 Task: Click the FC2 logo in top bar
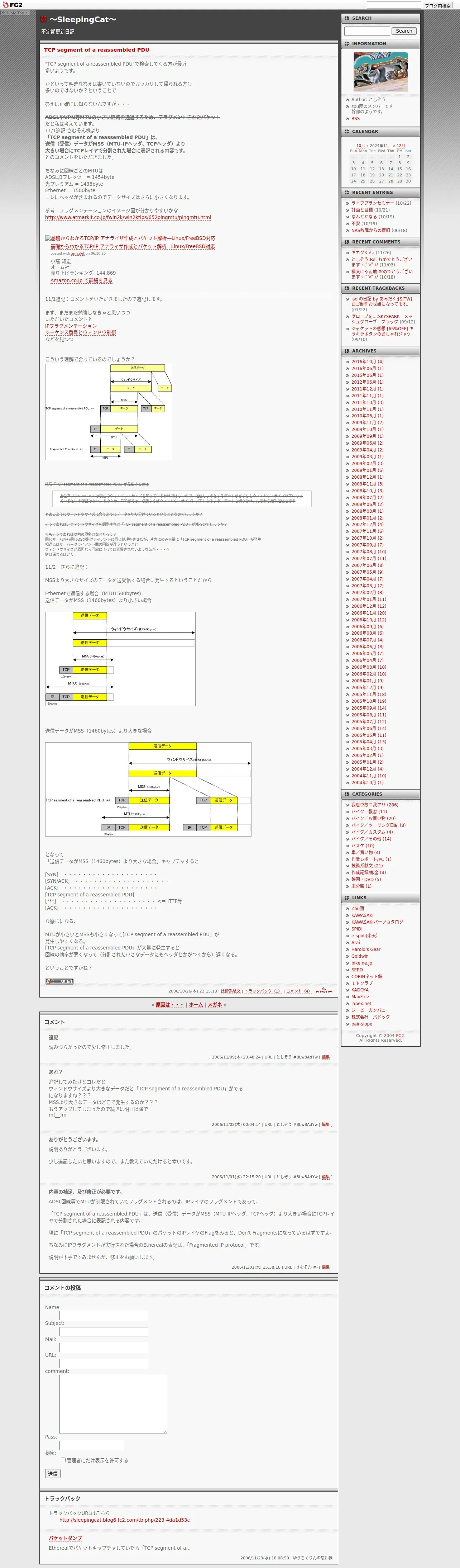coord(12,5)
